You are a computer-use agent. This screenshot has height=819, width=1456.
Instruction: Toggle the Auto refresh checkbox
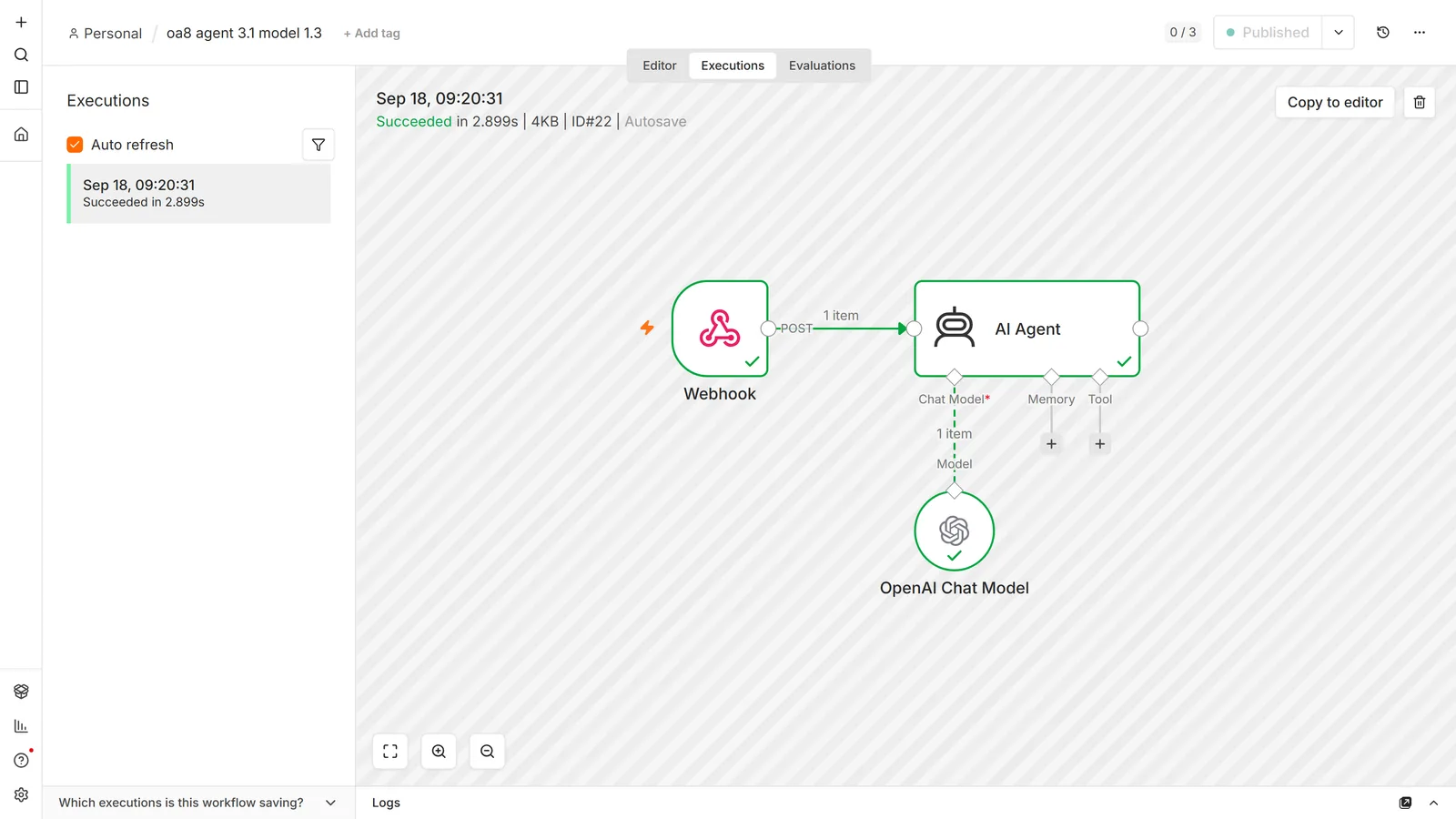[75, 145]
